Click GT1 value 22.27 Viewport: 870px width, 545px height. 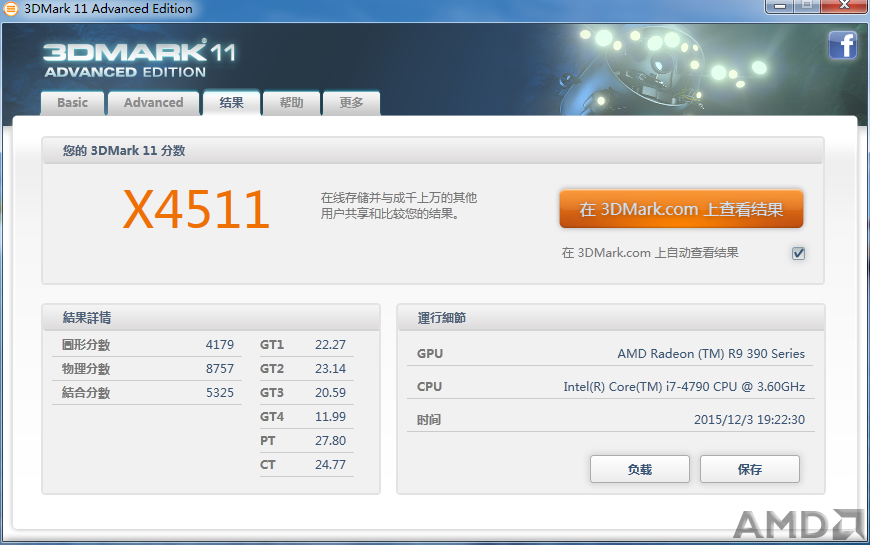point(330,345)
